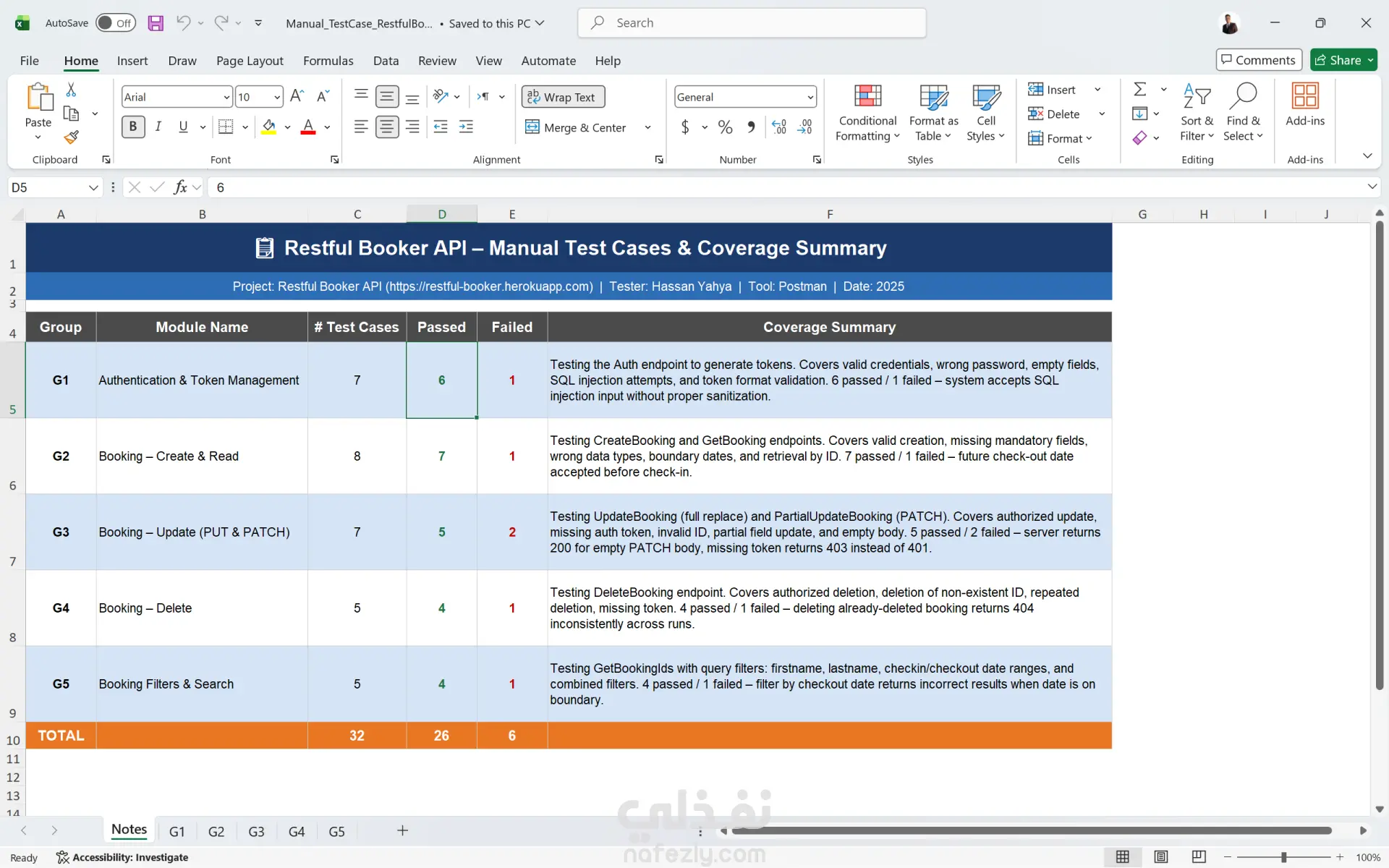Toggle the Wrap Text button
Viewport: 1389px width, 868px height.
pyautogui.click(x=562, y=97)
